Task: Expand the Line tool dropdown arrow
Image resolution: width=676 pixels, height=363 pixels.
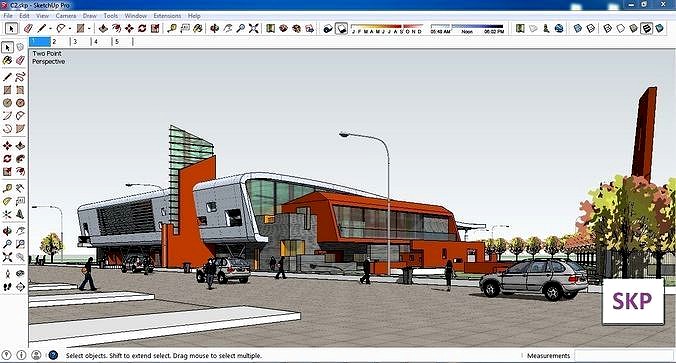Action: 50,28
